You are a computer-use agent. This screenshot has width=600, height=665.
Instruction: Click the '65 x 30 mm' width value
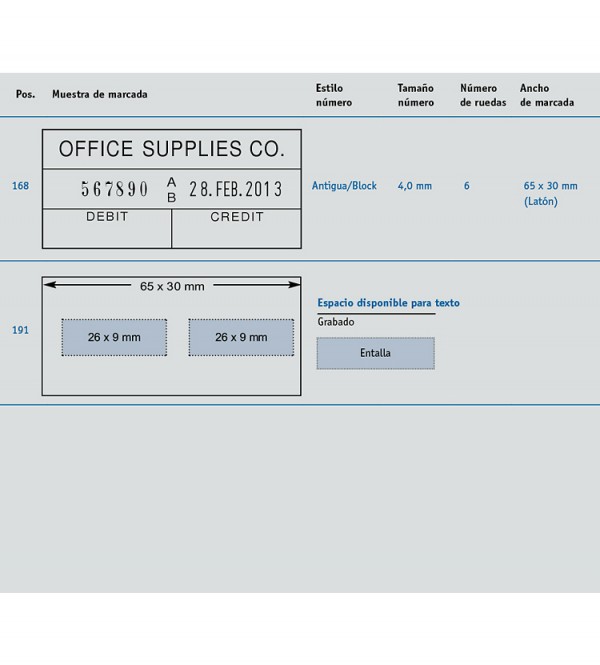click(550, 186)
